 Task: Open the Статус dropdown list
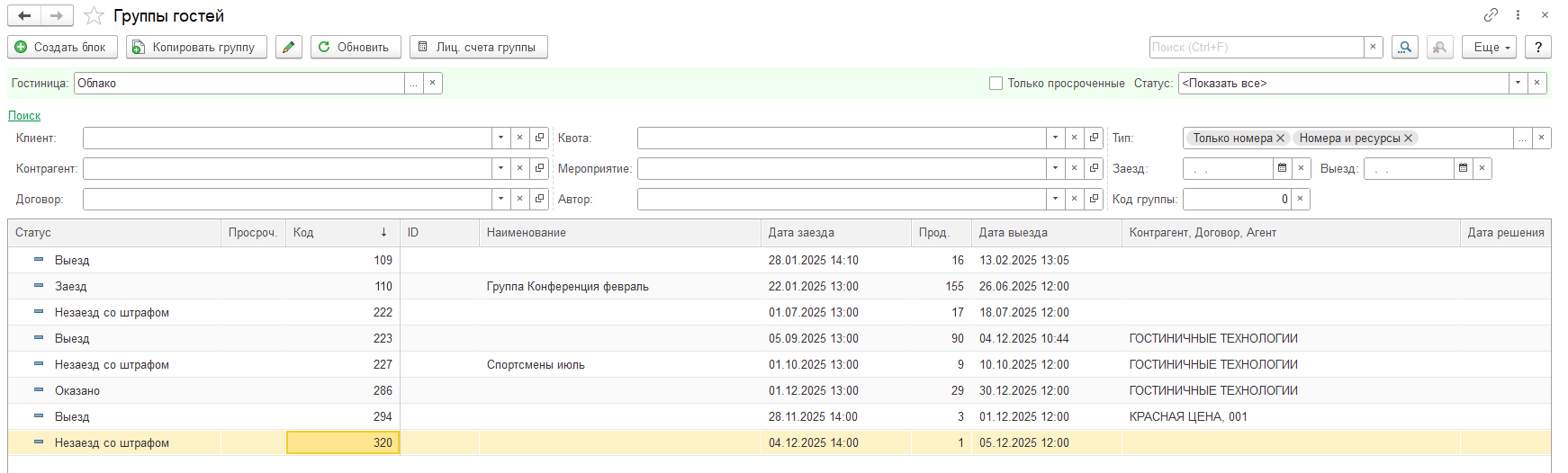click(x=1518, y=83)
